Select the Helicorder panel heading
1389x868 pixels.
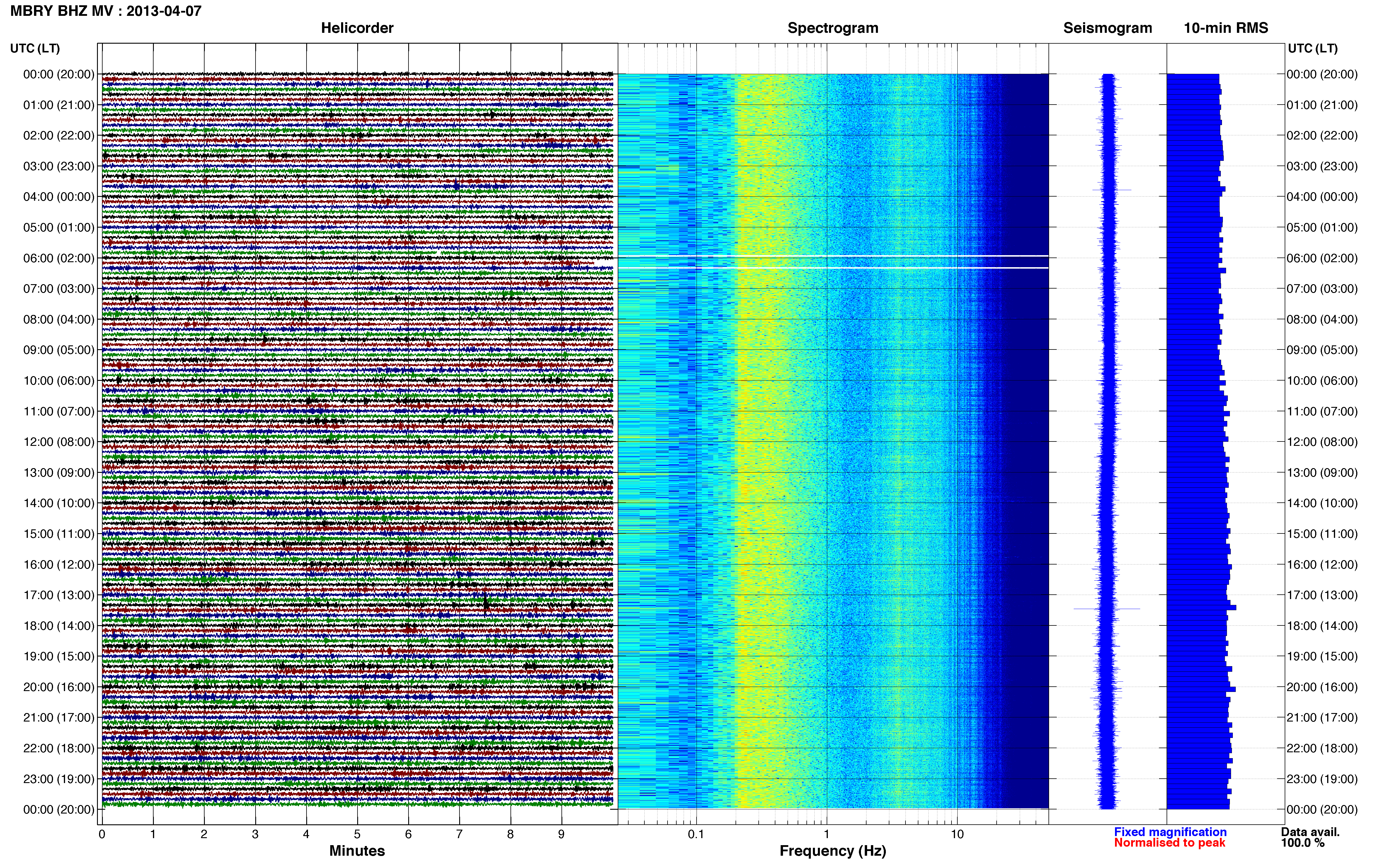click(357, 28)
